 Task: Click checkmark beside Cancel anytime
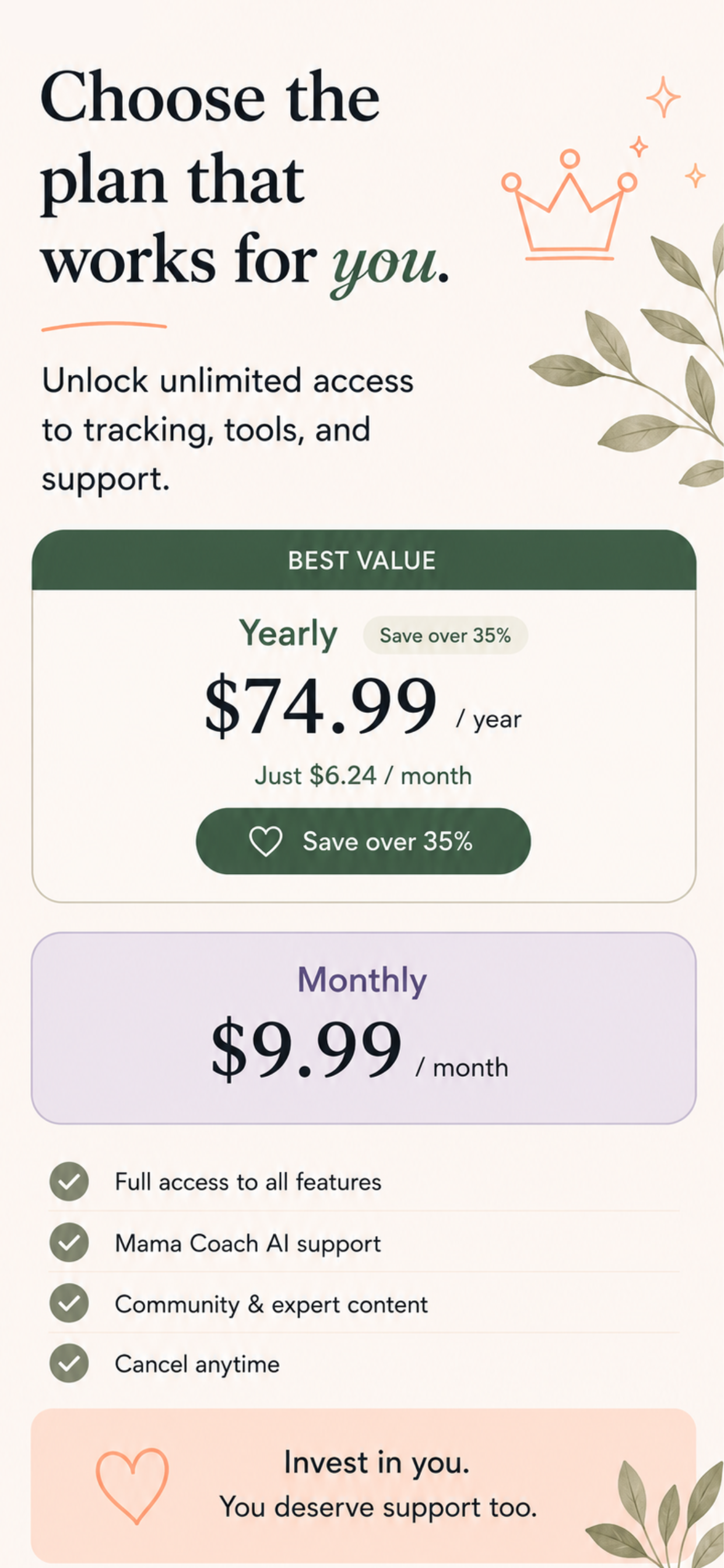coord(69,1363)
